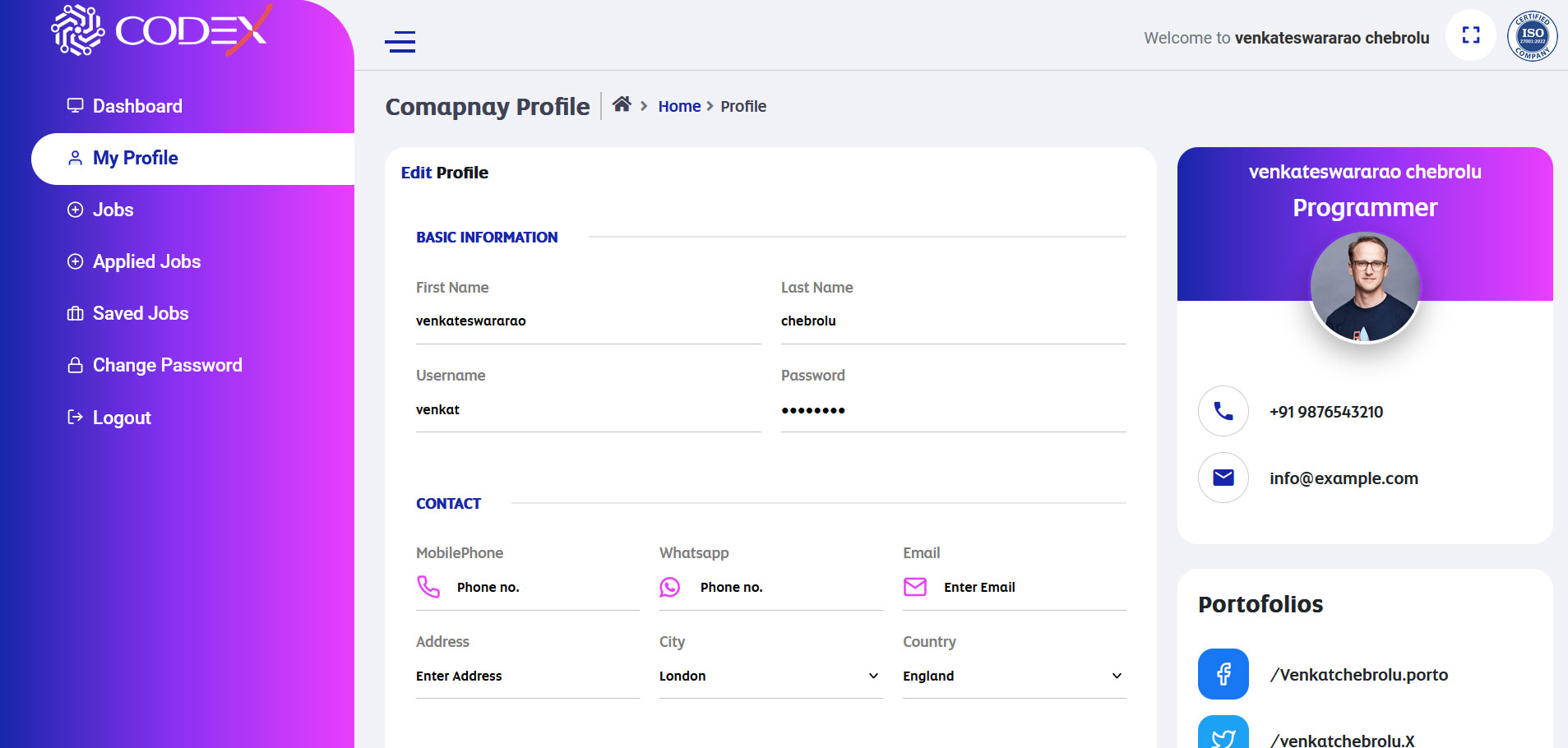The height and width of the screenshot is (748, 1568).
Task: Open the Facebook portfolio icon
Action: [1223, 674]
